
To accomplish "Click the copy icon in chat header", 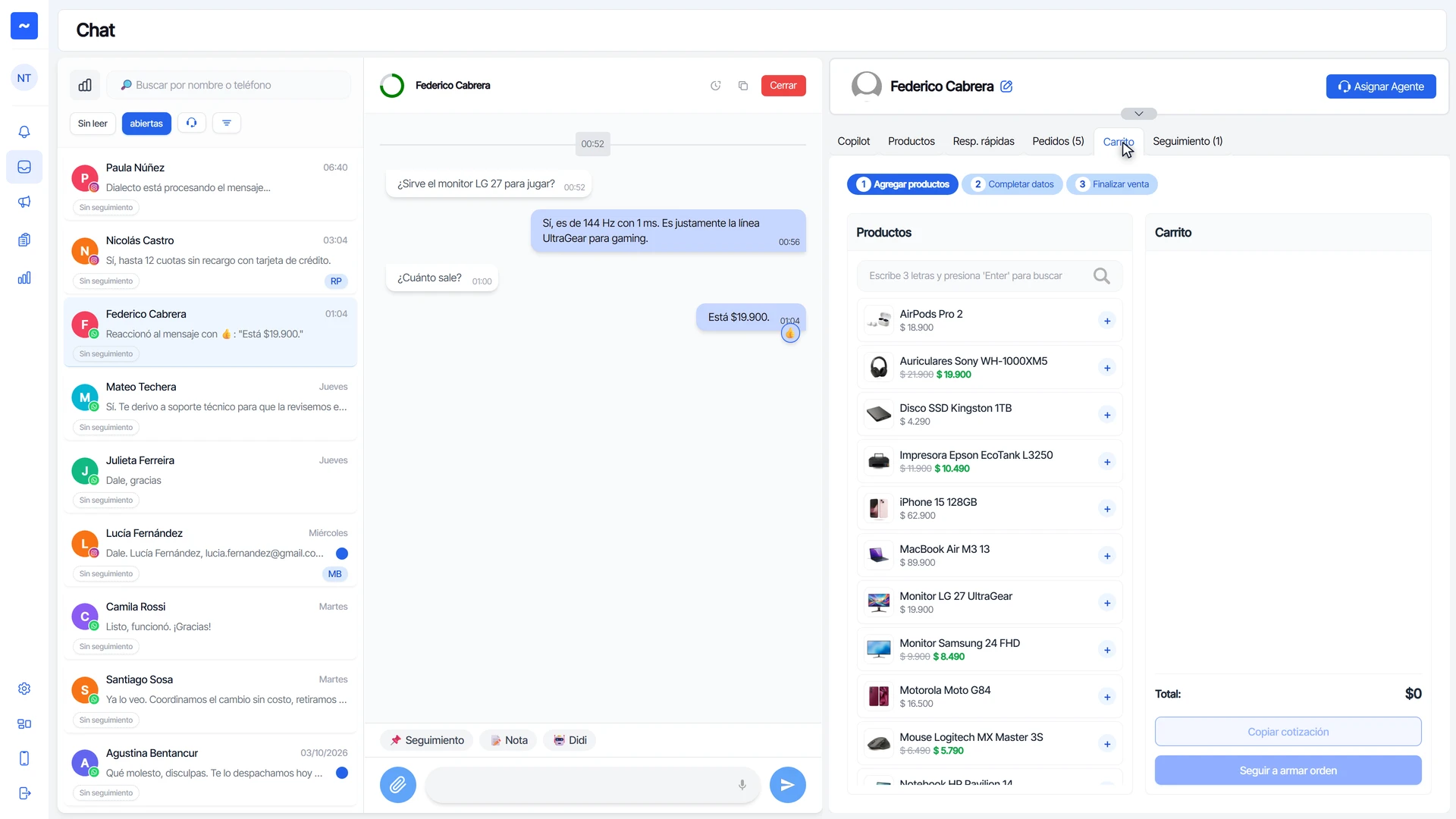I will pos(743,86).
